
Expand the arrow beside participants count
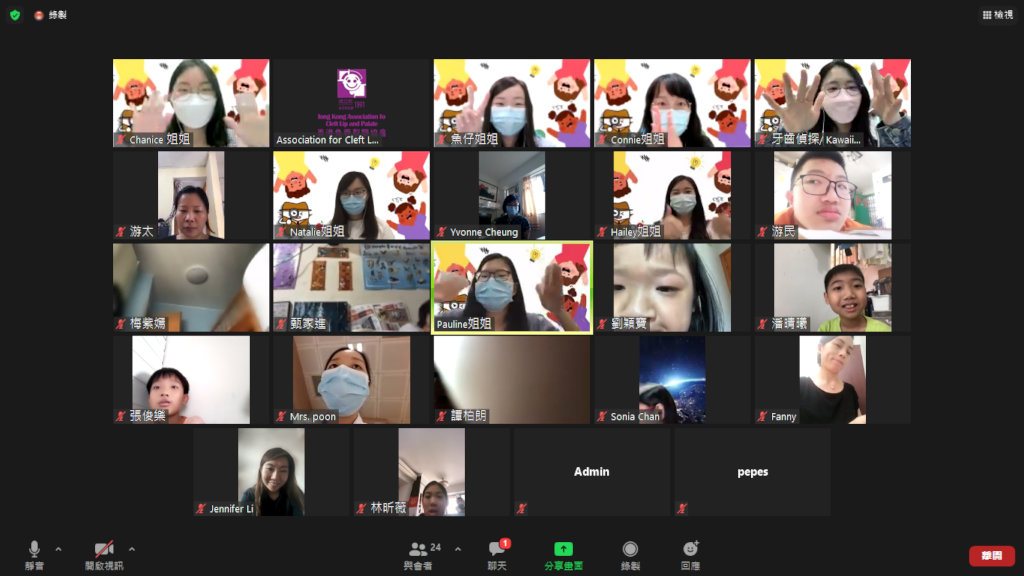point(458,549)
